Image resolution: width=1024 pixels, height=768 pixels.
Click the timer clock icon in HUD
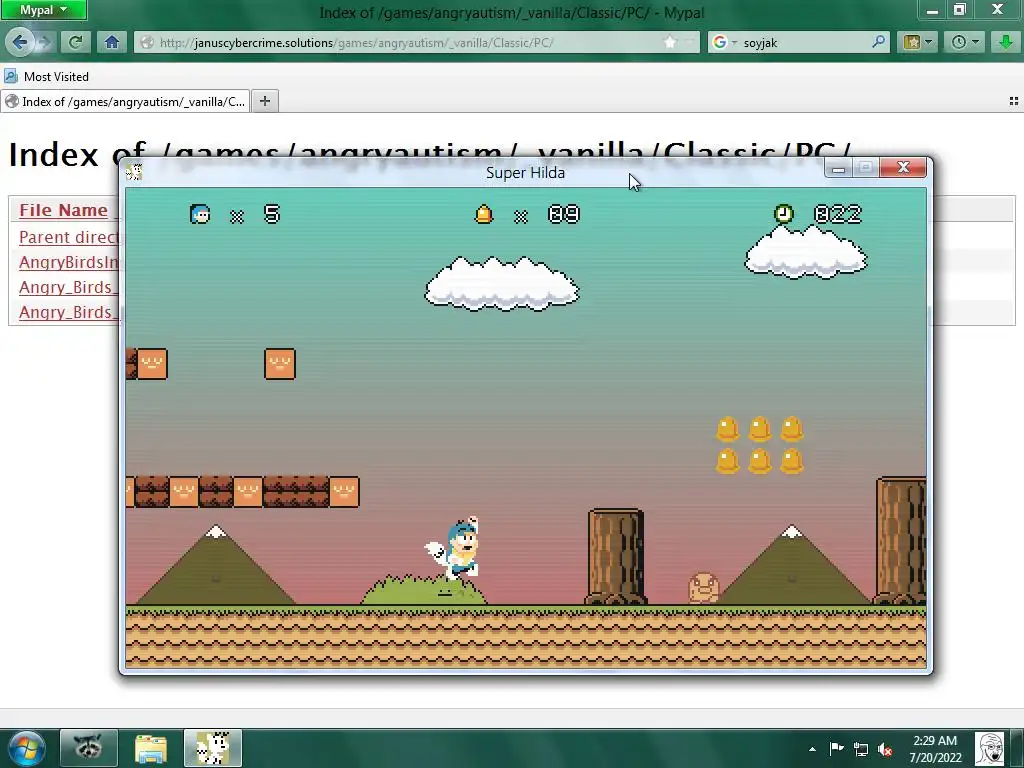click(x=783, y=214)
